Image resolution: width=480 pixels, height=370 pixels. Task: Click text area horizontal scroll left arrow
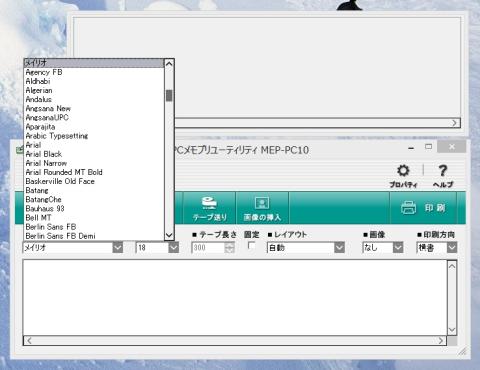(x=29, y=340)
